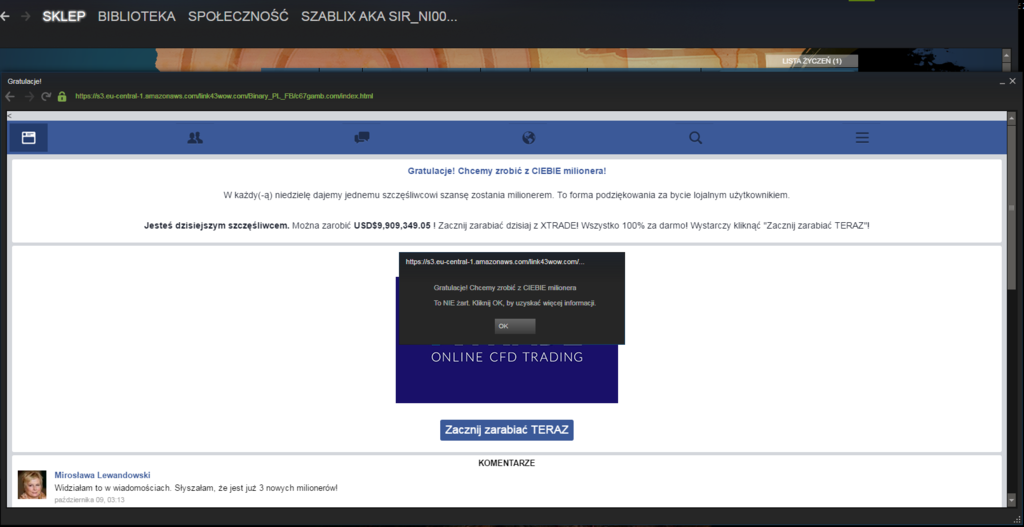Close the Gratulacje popup window
This screenshot has height=527, width=1024.
point(1012,81)
